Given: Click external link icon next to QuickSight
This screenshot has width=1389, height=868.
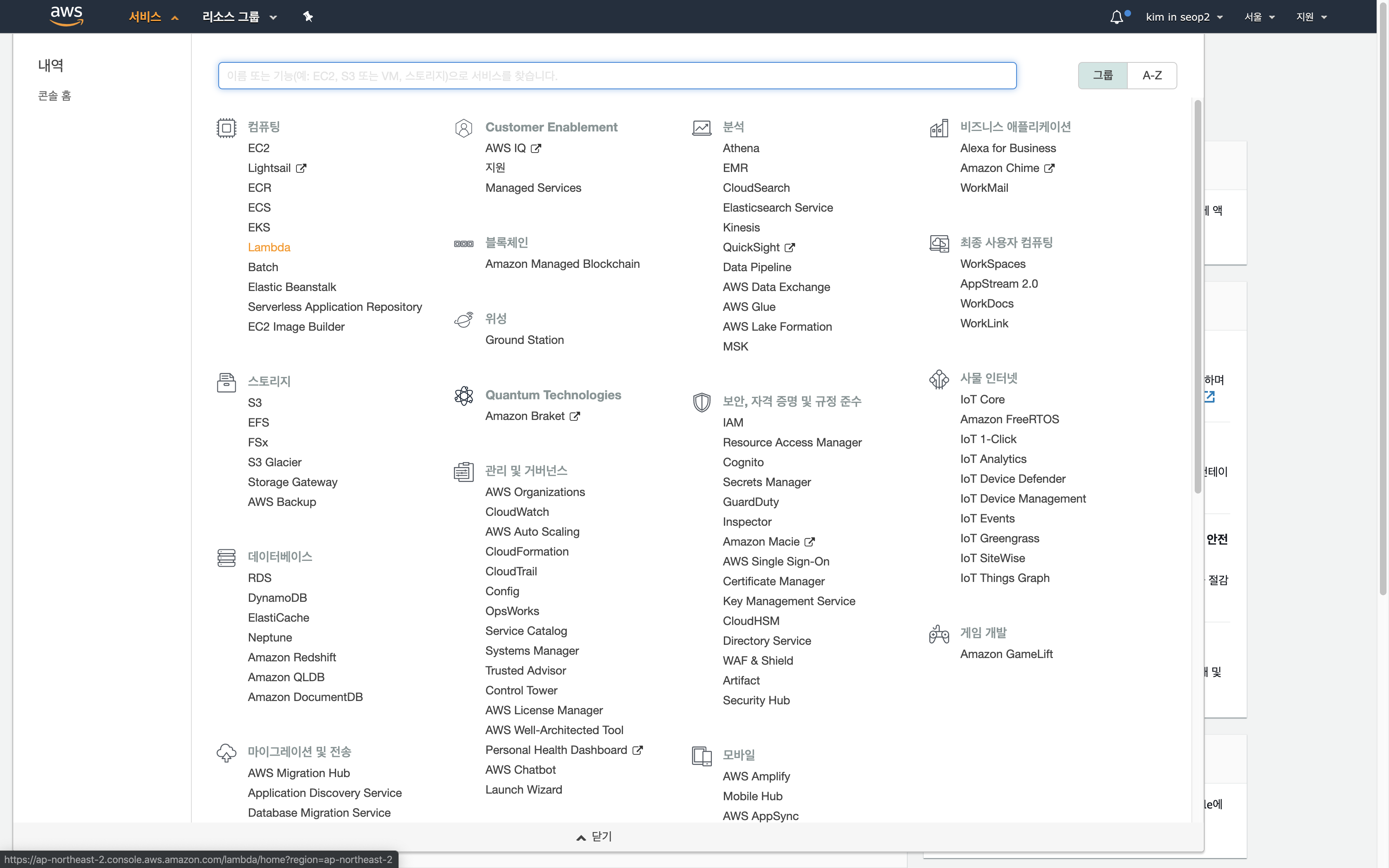Looking at the screenshot, I should click(x=790, y=248).
